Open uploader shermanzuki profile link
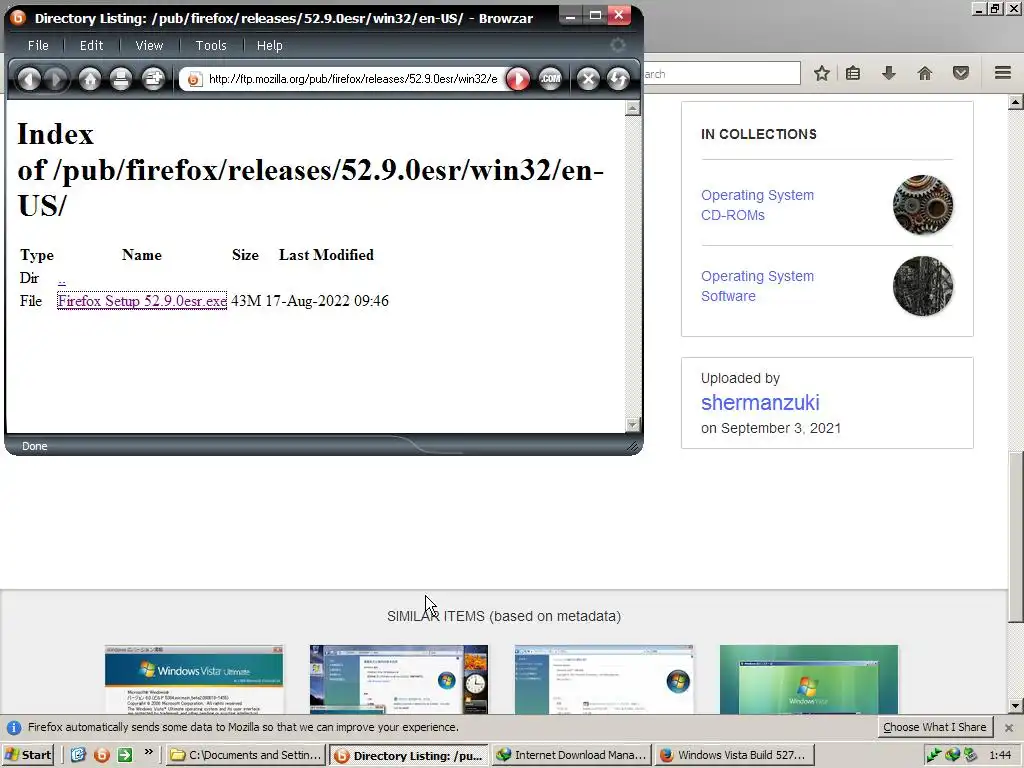 [x=760, y=402]
